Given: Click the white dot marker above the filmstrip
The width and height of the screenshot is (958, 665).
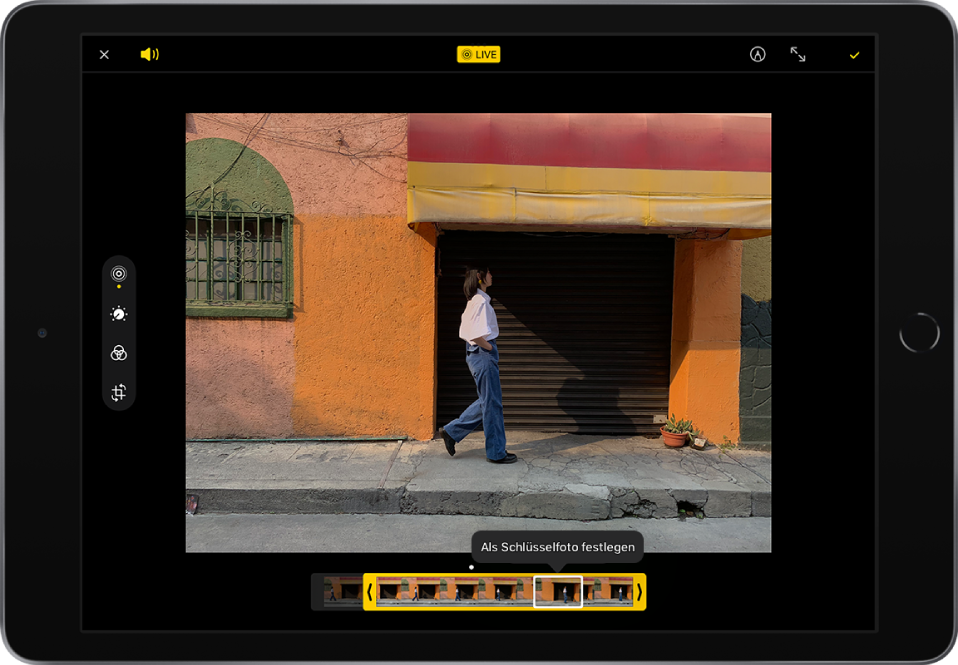Looking at the screenshot, I should tap(472, 567).
